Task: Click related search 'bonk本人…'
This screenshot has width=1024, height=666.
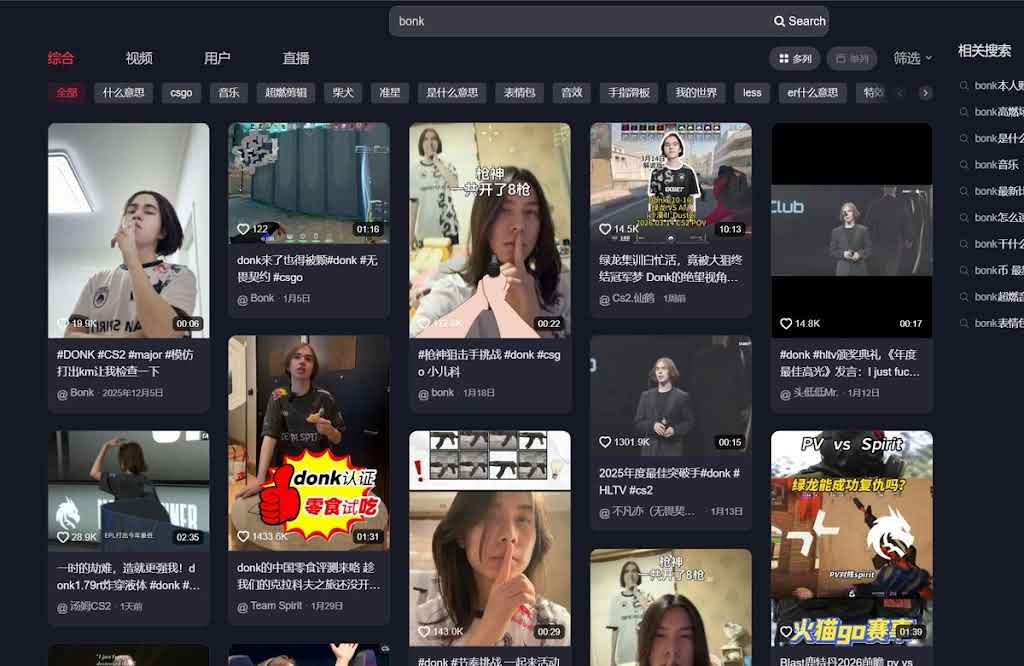Action: (999, 86)
